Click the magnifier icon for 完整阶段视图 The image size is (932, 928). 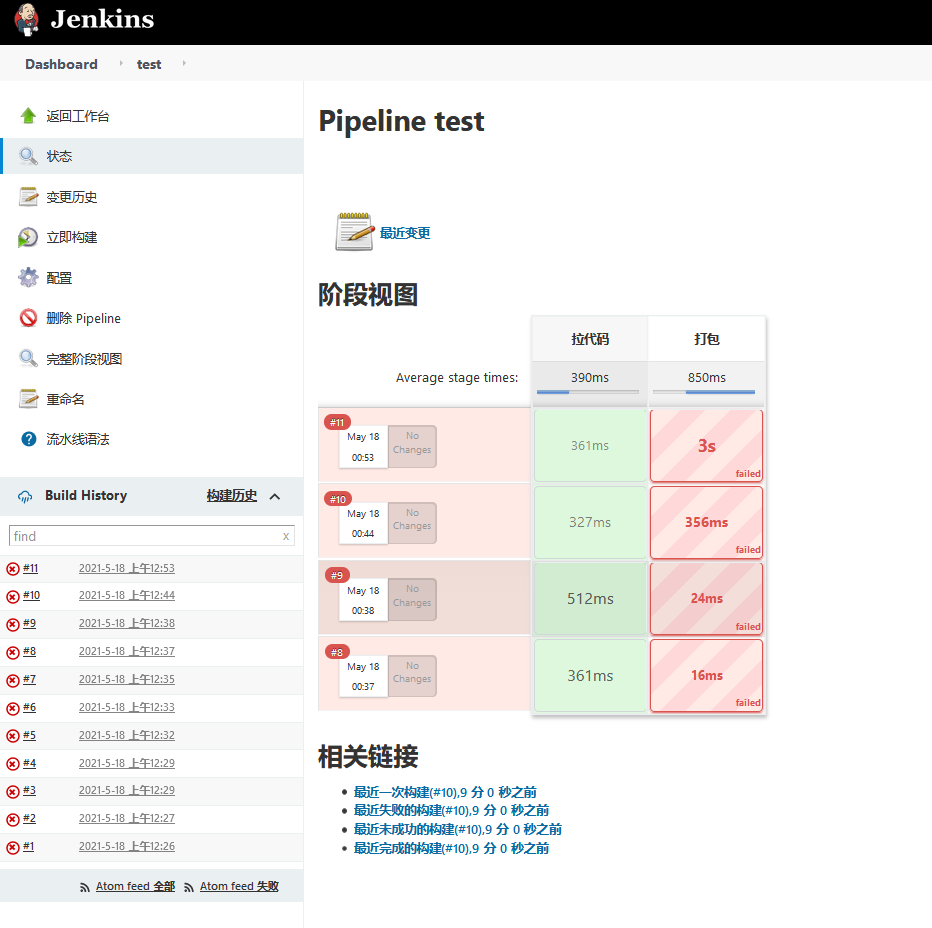click(28, 358)
